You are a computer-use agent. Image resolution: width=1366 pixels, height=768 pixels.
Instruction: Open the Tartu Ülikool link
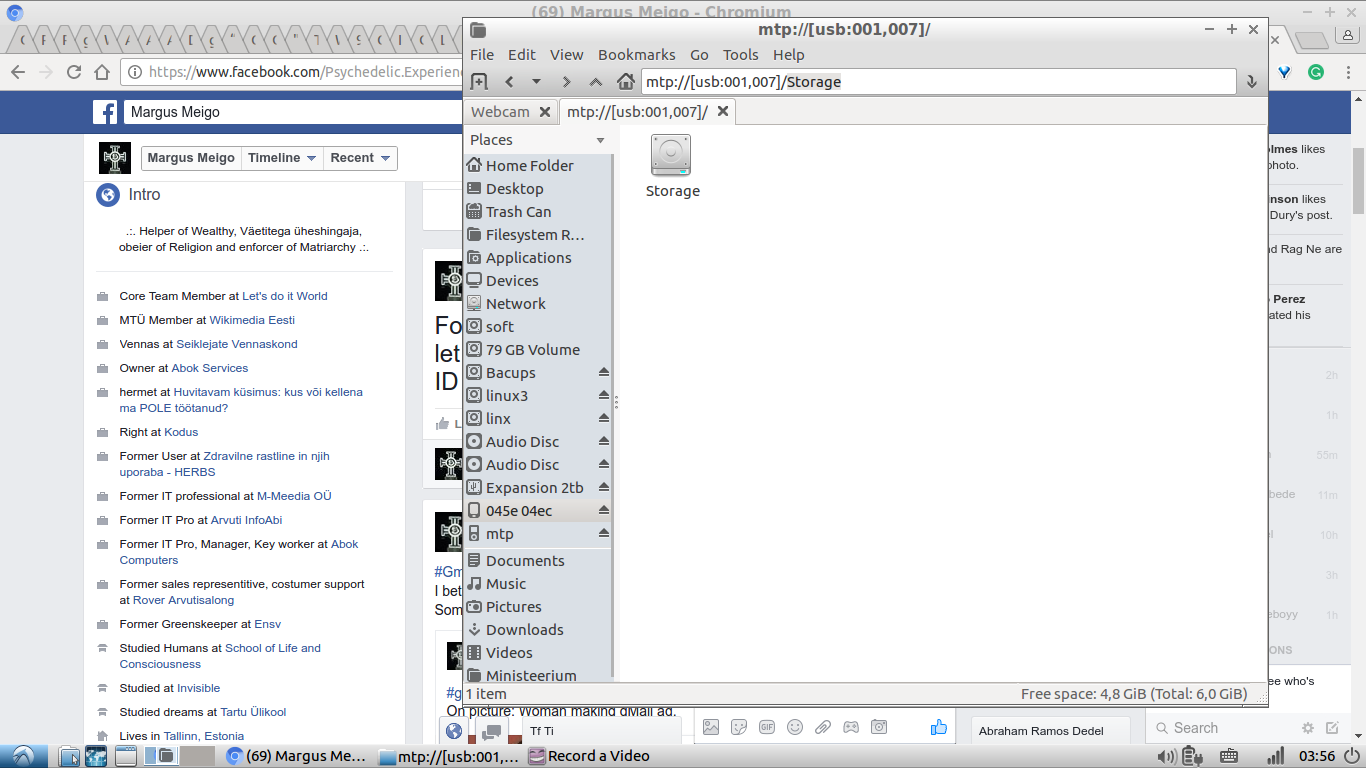[253, 712]
